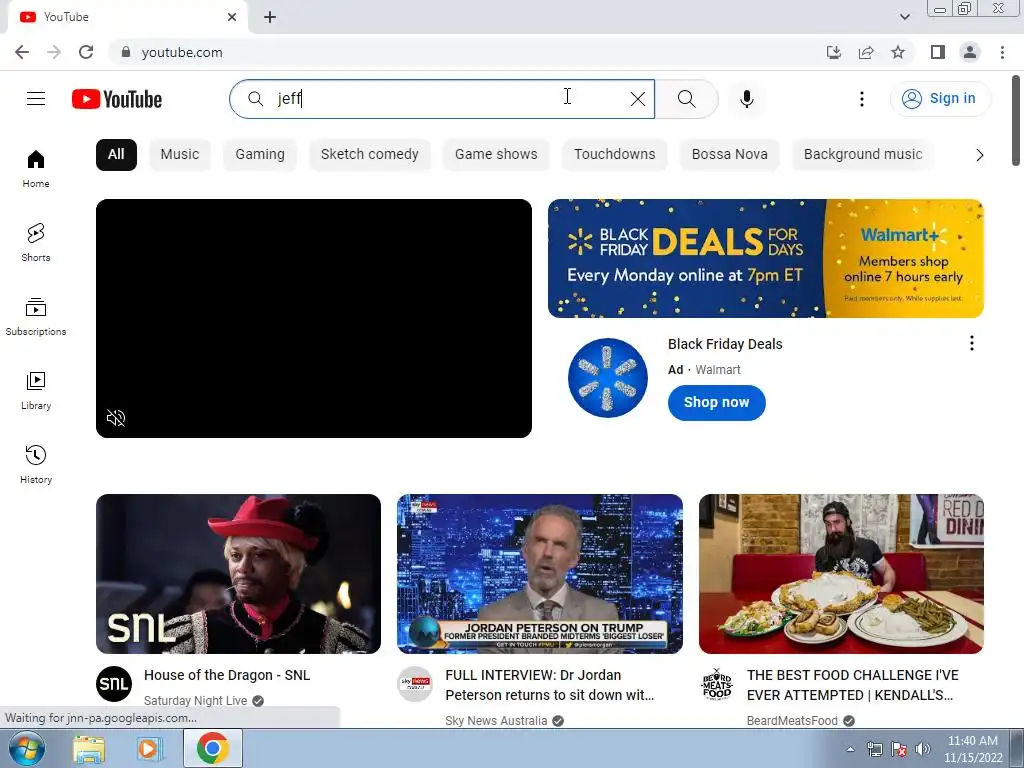Click the YouTube logo

point(117,99)
